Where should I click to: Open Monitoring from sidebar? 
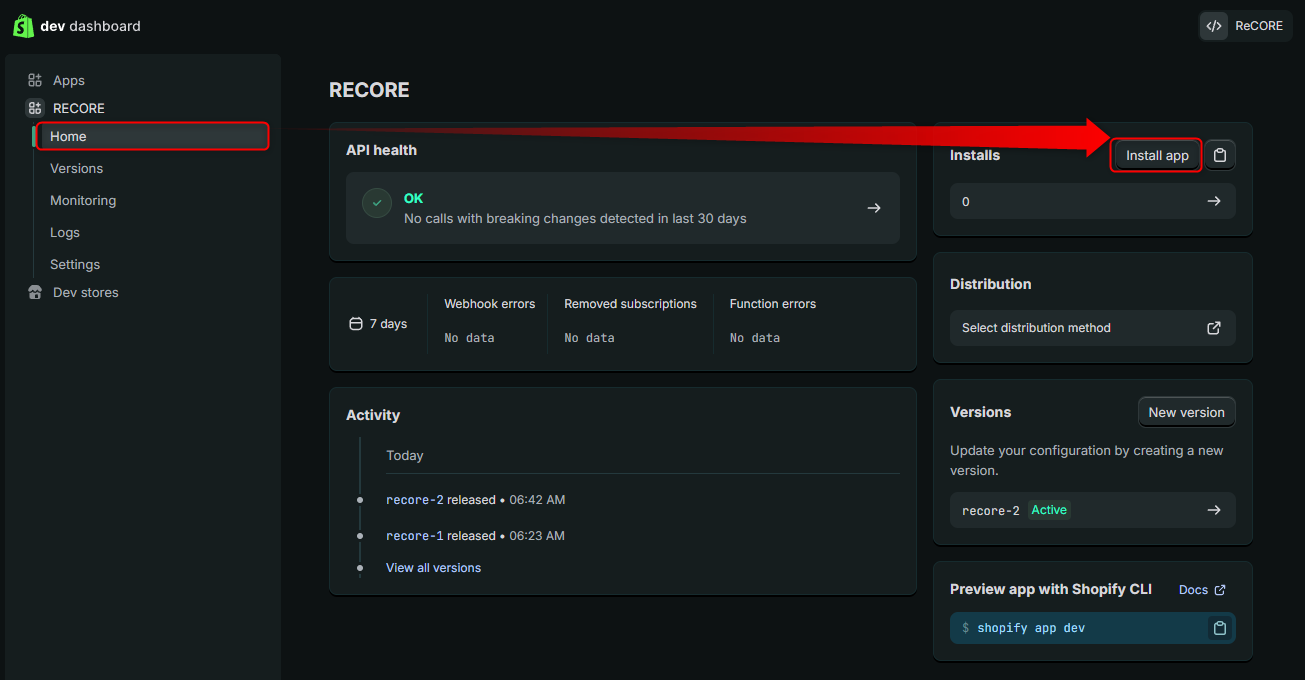coord(83,200)
